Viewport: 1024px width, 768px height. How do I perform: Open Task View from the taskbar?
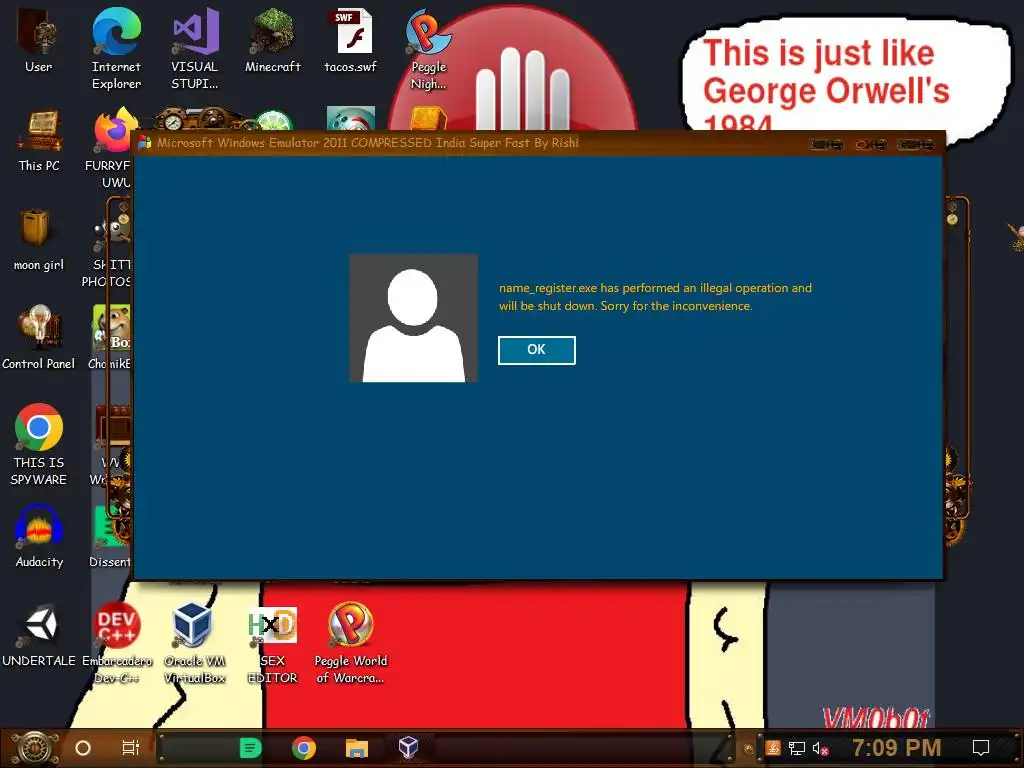[x=131, y=748]
